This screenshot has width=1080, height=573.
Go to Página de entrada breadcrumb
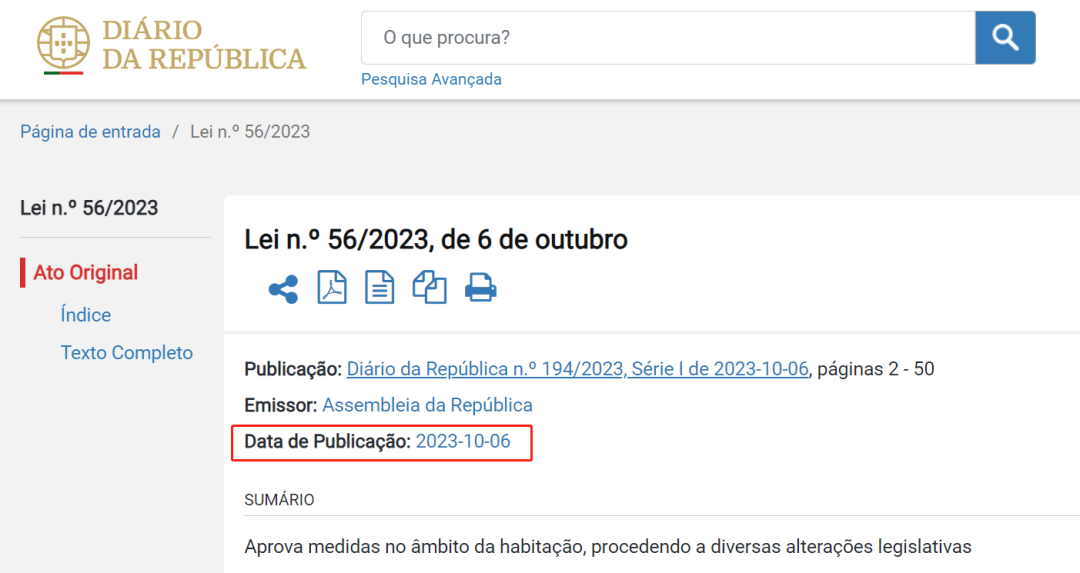[x=90, y=132]
